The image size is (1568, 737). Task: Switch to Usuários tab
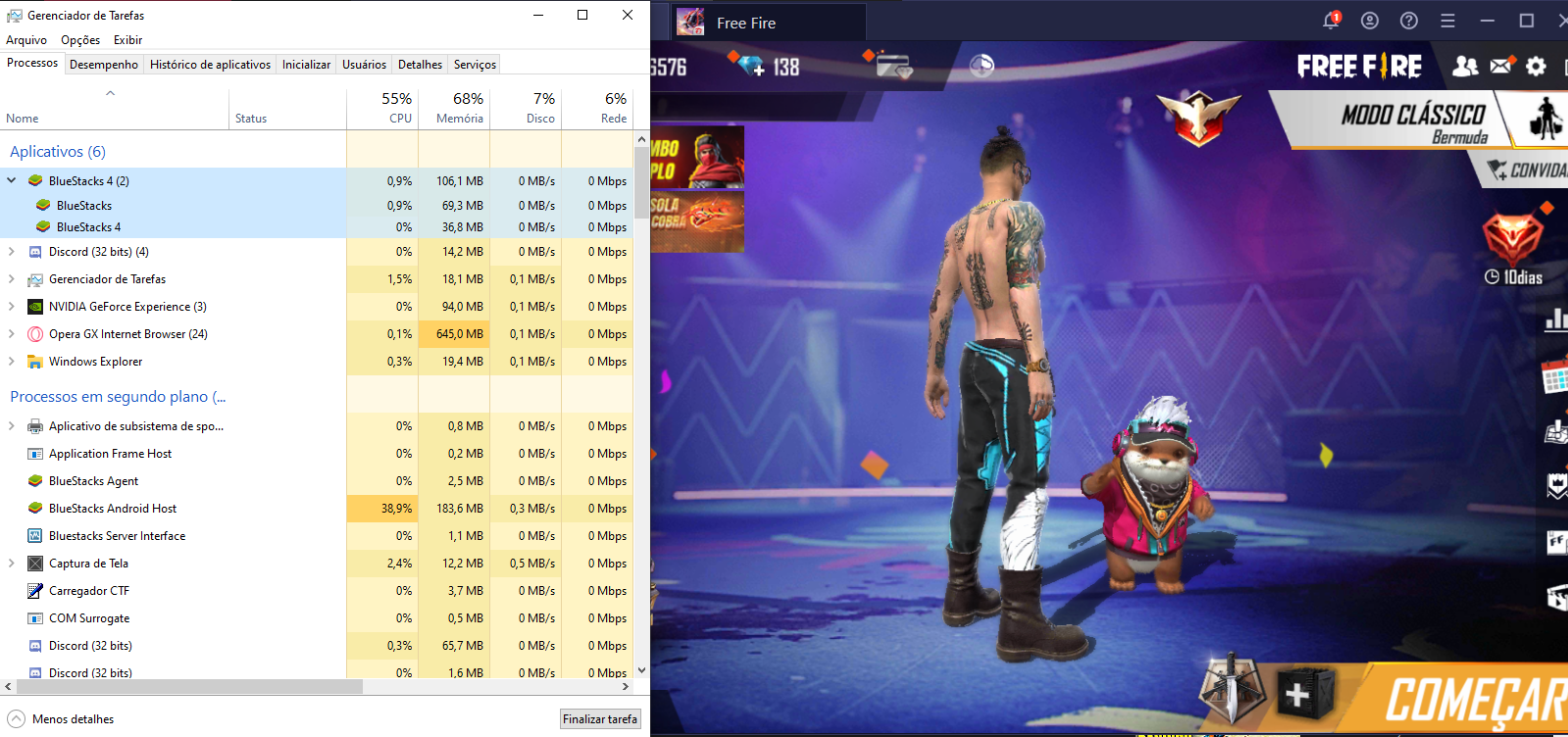pyautogui.click(x=364, y=65)
